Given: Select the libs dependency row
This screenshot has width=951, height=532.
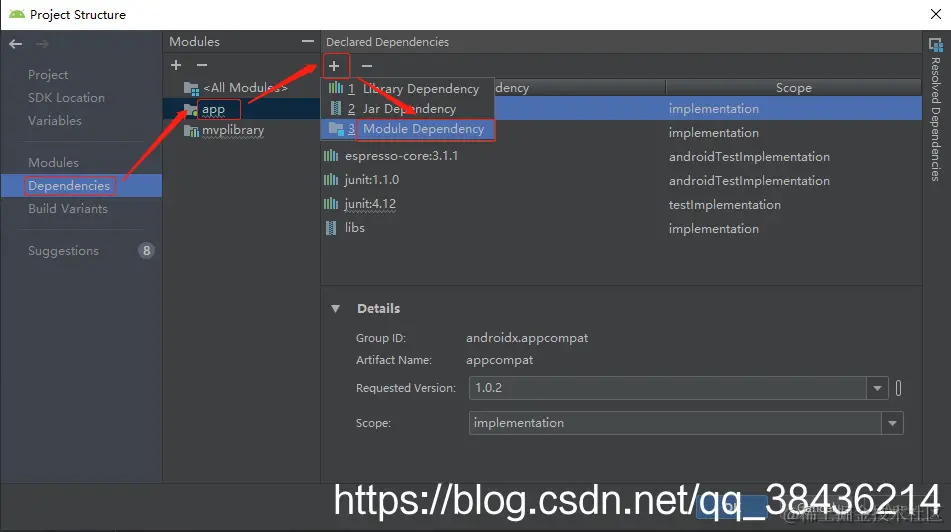Looking at the screenshot, I should click(621, 228).
